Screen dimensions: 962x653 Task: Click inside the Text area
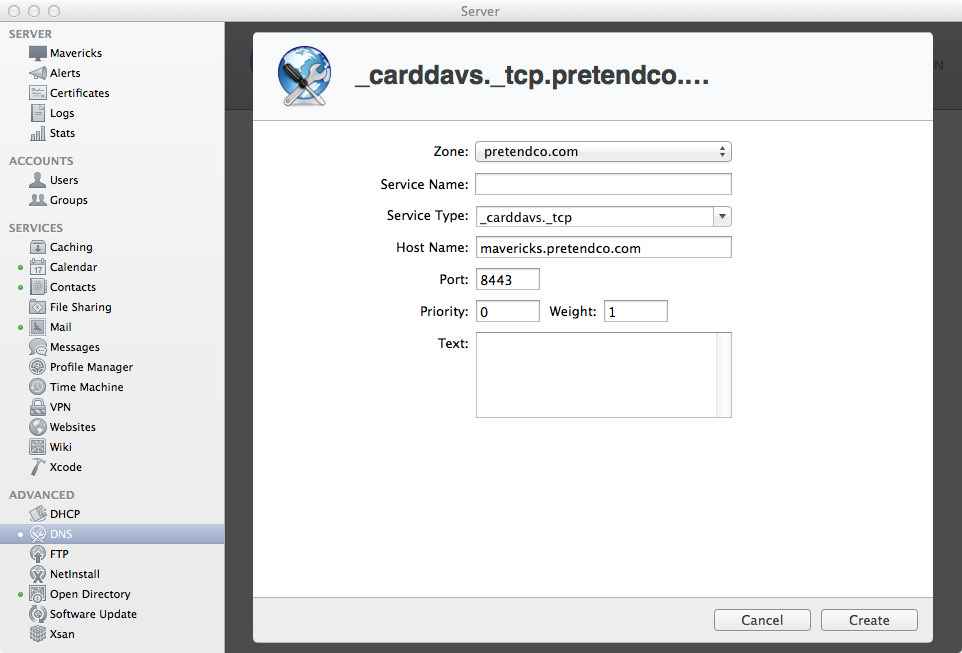tap(596, 375)
